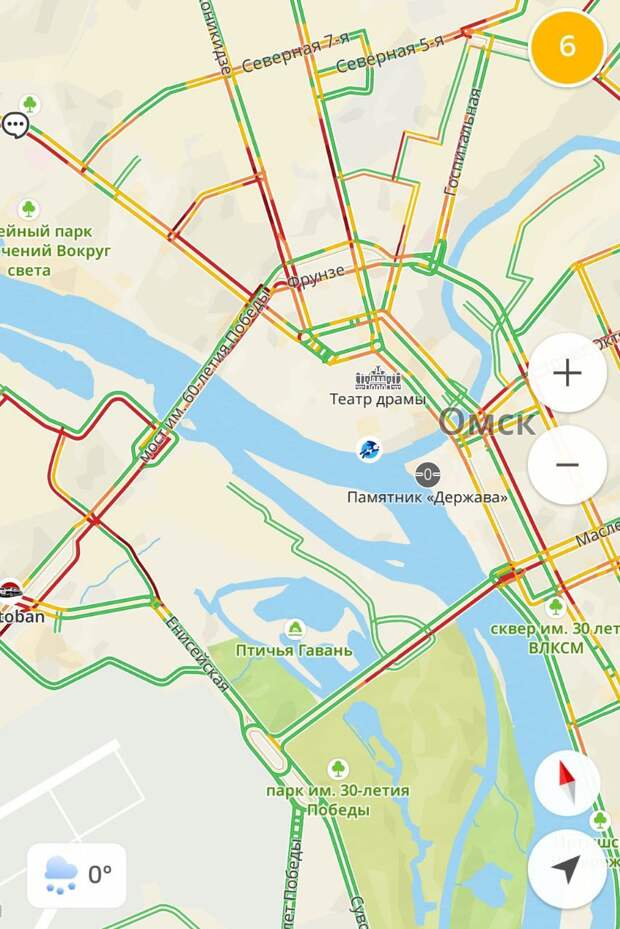Open the road chat speech bubble marker
This screenshot has height=929, width=620.
(14, 125)
